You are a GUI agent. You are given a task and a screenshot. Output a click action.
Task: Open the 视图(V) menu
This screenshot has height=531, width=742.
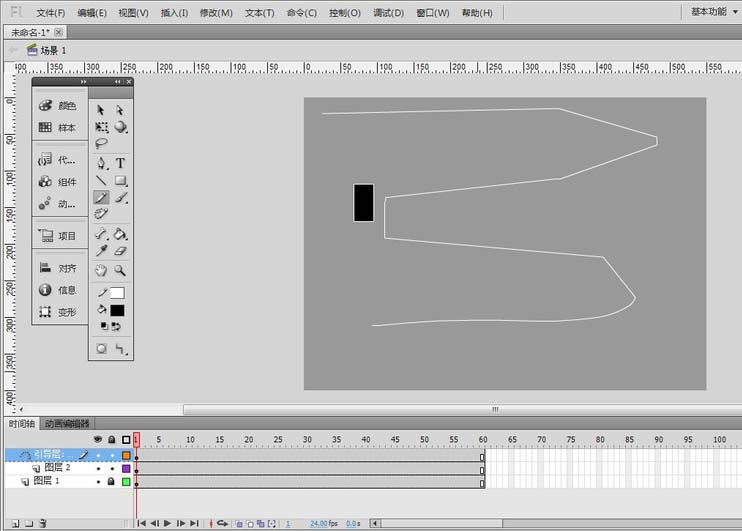click(133, 13)
